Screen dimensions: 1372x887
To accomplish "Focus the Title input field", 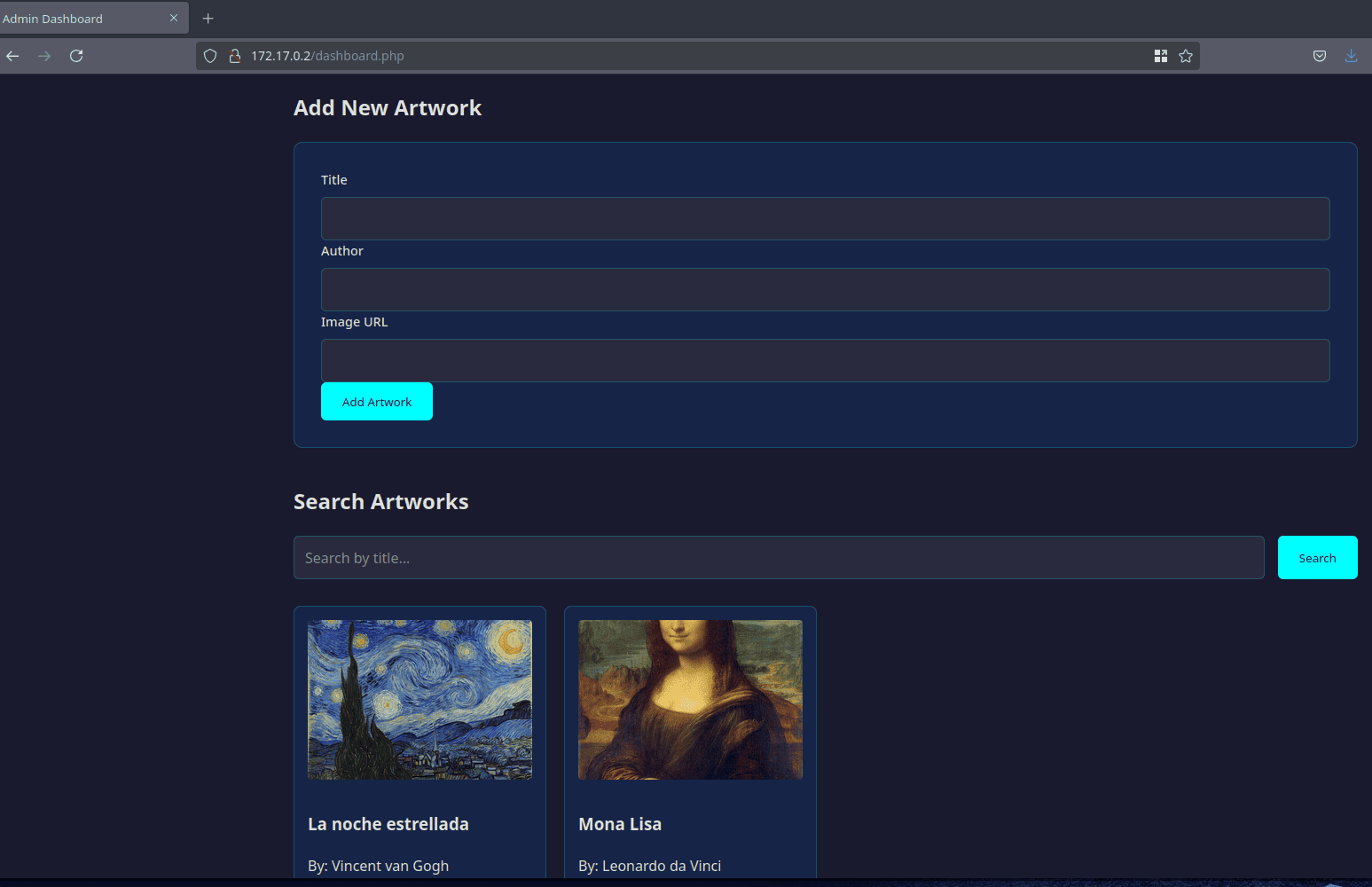I will click(x=825, y=218).
